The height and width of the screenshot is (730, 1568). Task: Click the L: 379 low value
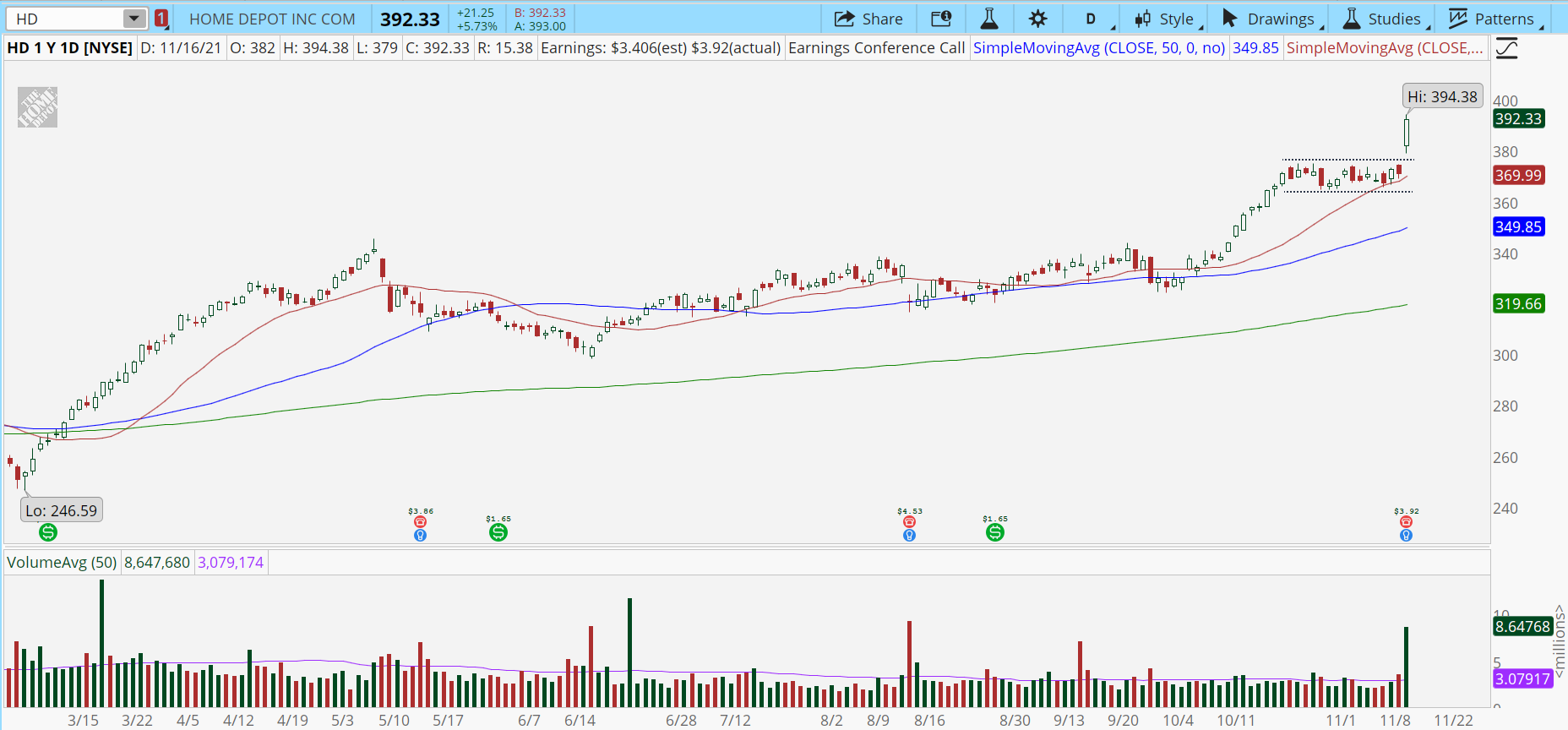(x=377, y=48)
